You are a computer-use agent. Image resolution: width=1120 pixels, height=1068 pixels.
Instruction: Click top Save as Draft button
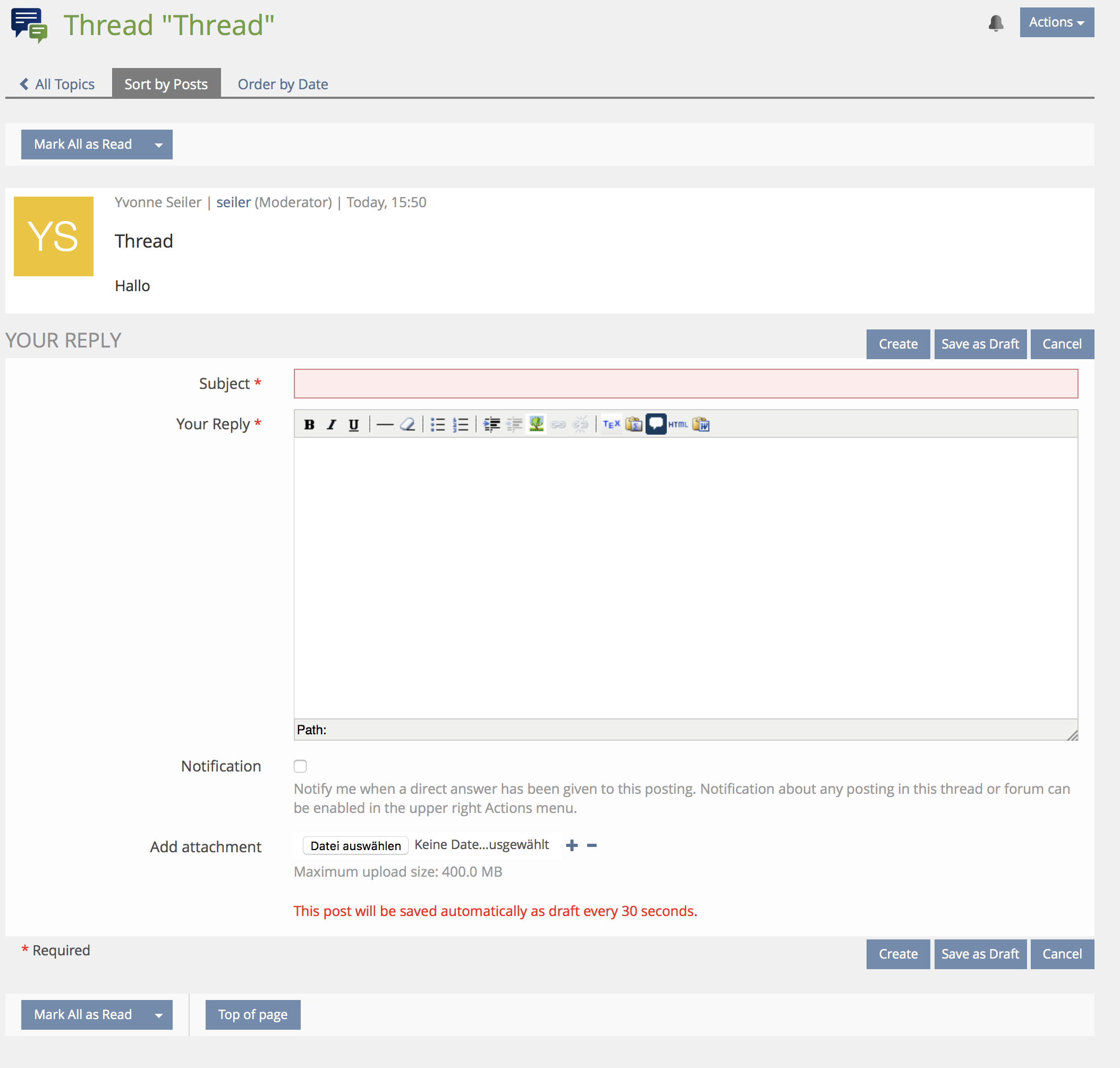(979, 344)
